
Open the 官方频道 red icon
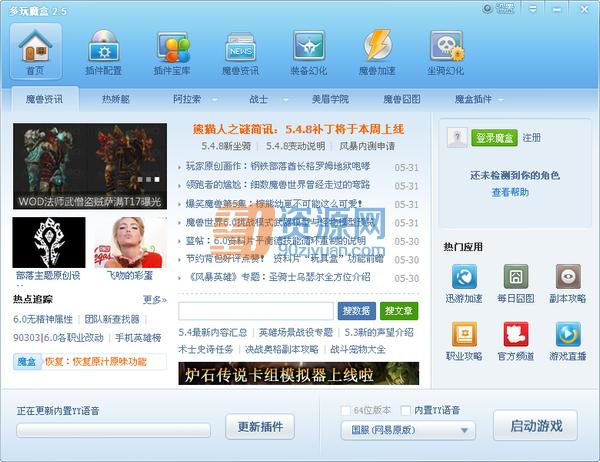516,334
